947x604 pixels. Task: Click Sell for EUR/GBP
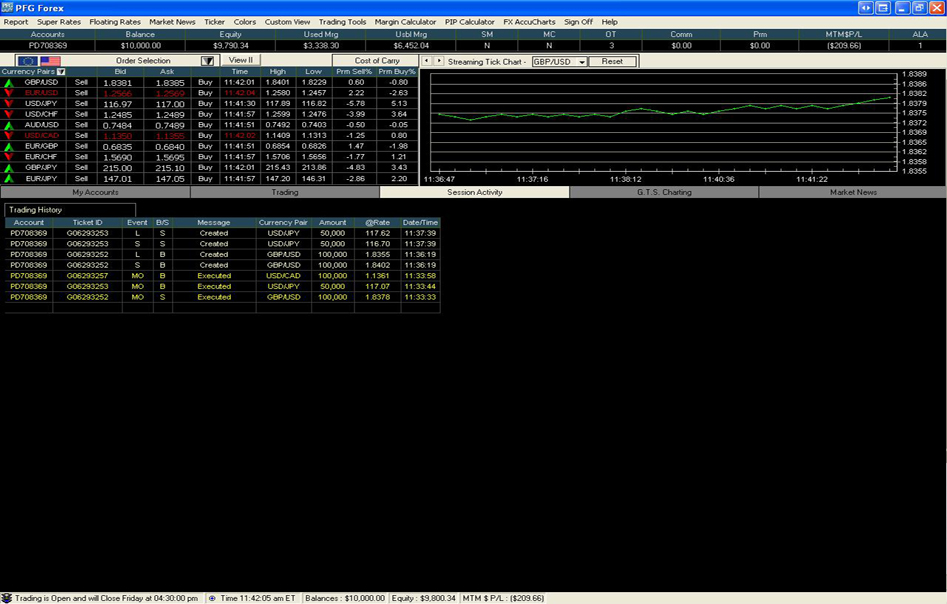[81, 146]
